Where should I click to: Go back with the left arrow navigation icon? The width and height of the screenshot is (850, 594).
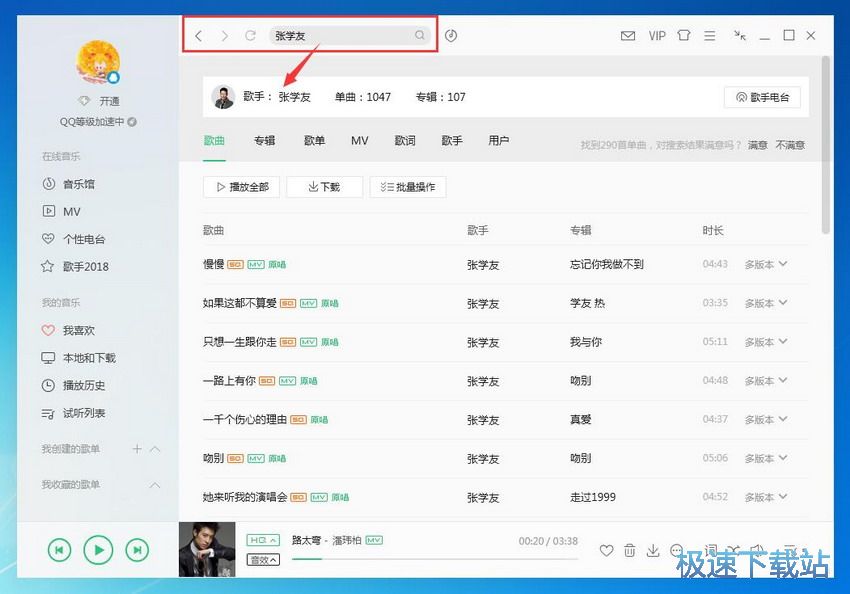(198, 36)
